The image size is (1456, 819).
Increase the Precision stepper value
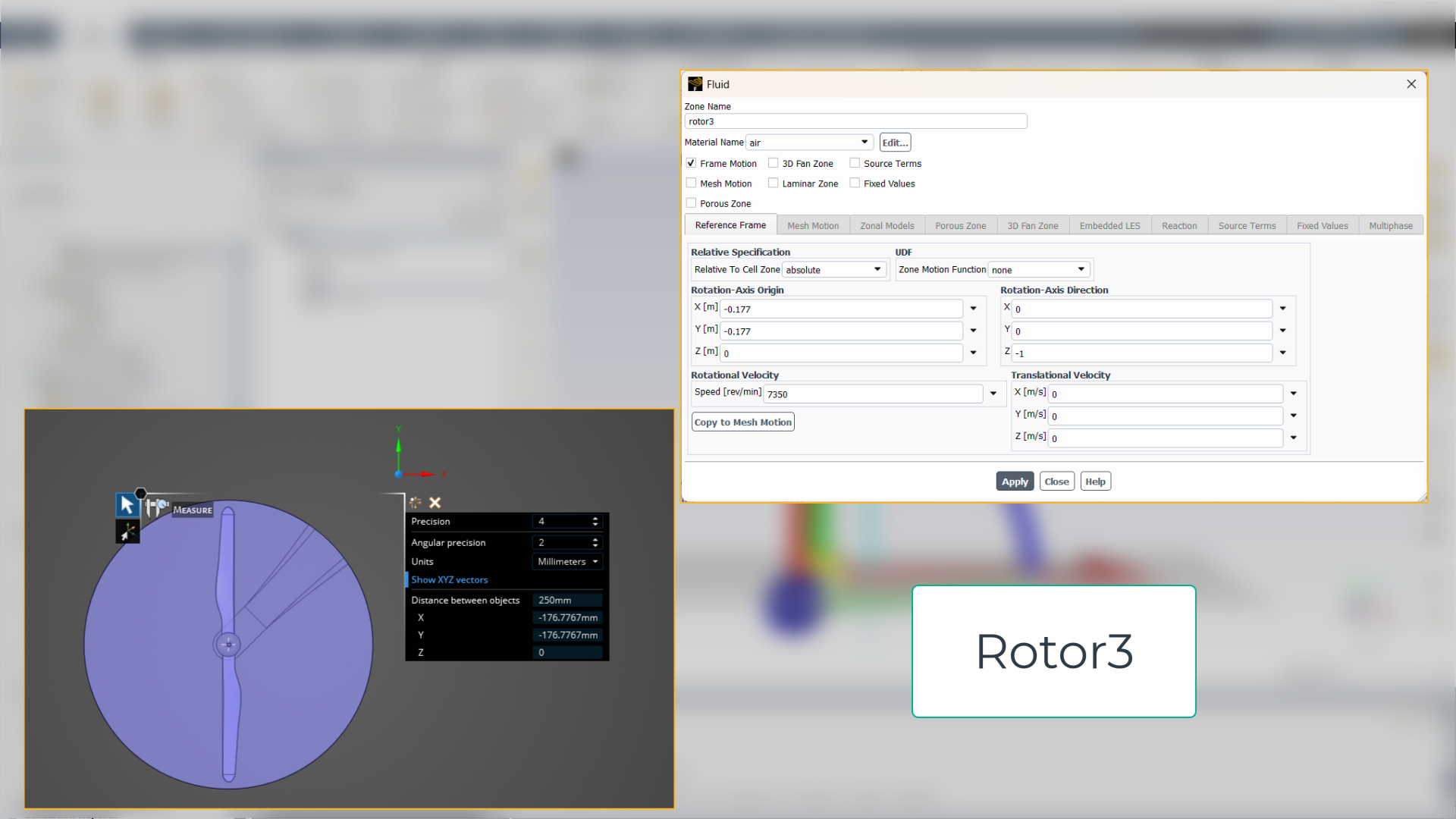pos(595,519)
